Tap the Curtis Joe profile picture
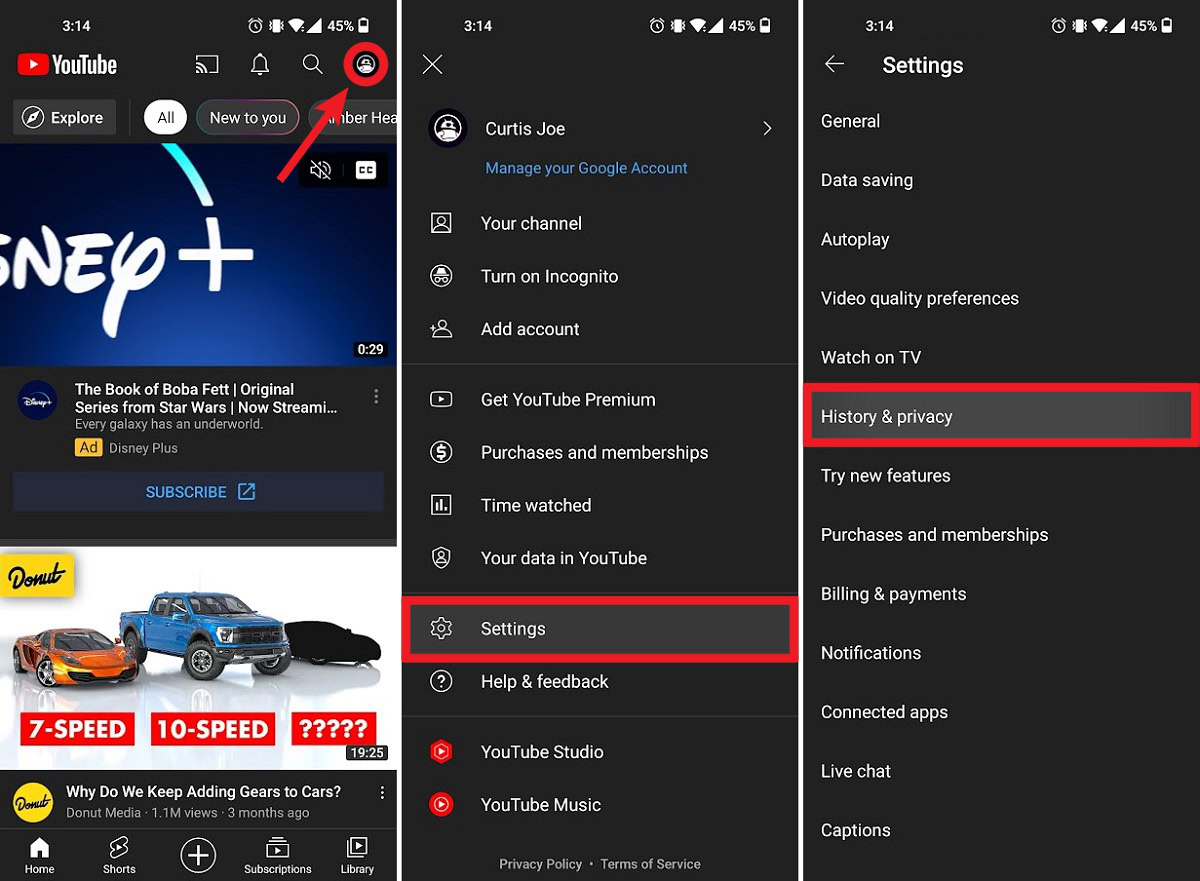Screen dimensions: 1200x881 click(447, 128)
